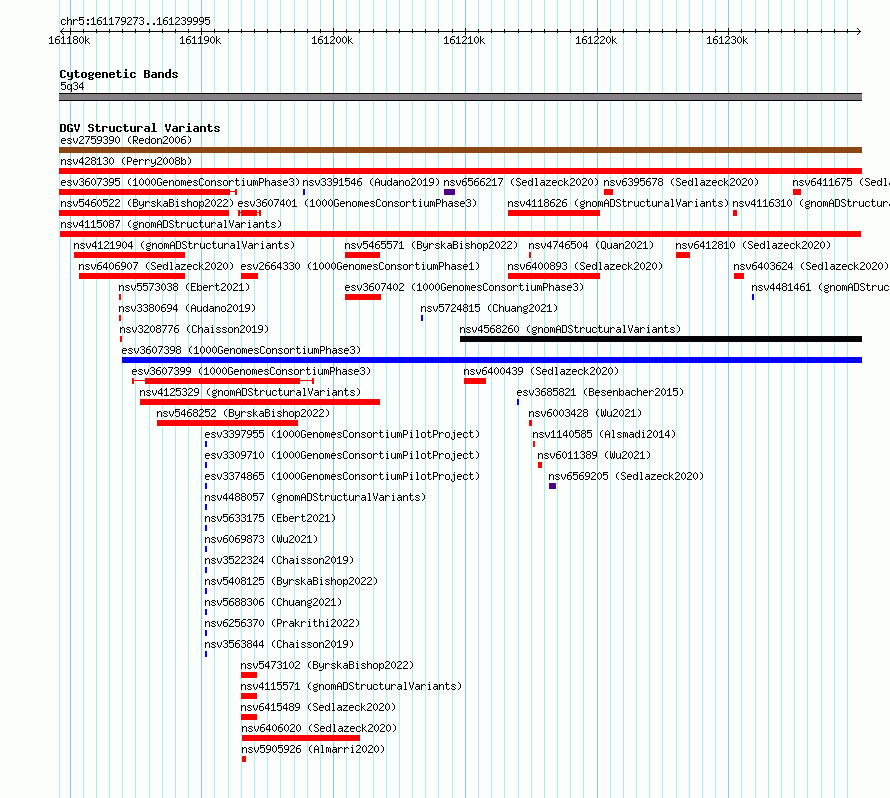
Task: Click nsv5633175 (Ebert2021) label
Action: tap(270, 518)
